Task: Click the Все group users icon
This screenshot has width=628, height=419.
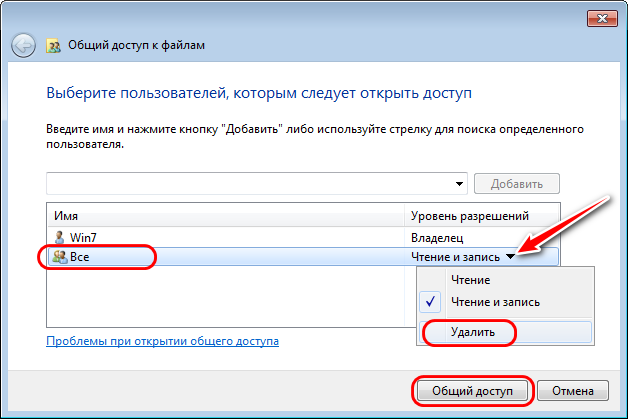Action: 60,257
